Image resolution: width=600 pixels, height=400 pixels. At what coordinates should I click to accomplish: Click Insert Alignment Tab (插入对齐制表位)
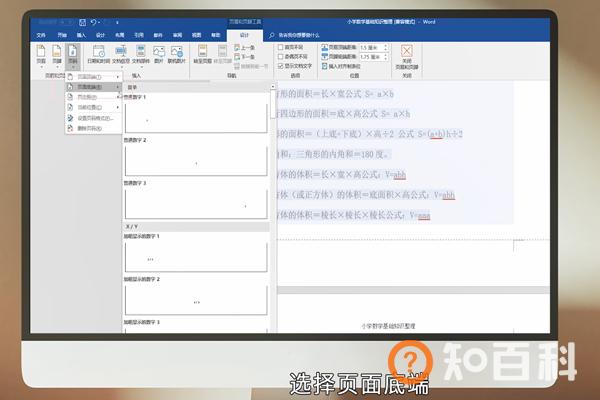pos(341,66)
